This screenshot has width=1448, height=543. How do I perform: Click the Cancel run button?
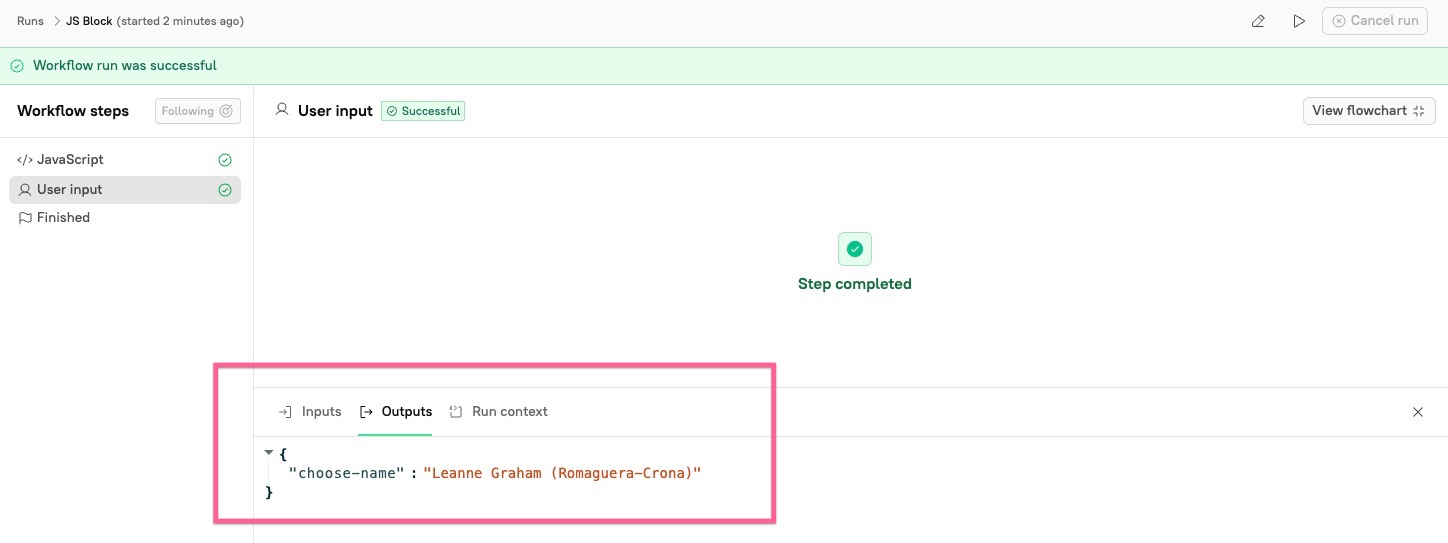click(1374, 21)
